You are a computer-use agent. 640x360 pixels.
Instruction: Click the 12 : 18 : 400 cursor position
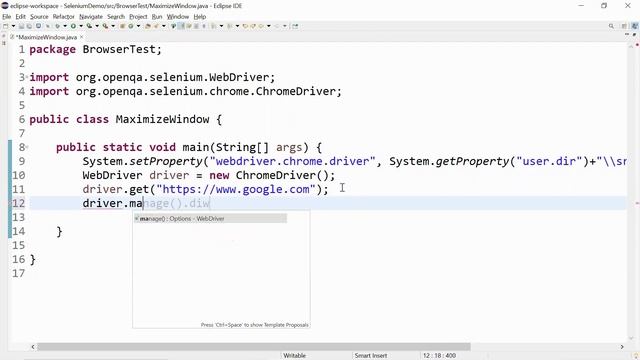click(x=439, y=356)
